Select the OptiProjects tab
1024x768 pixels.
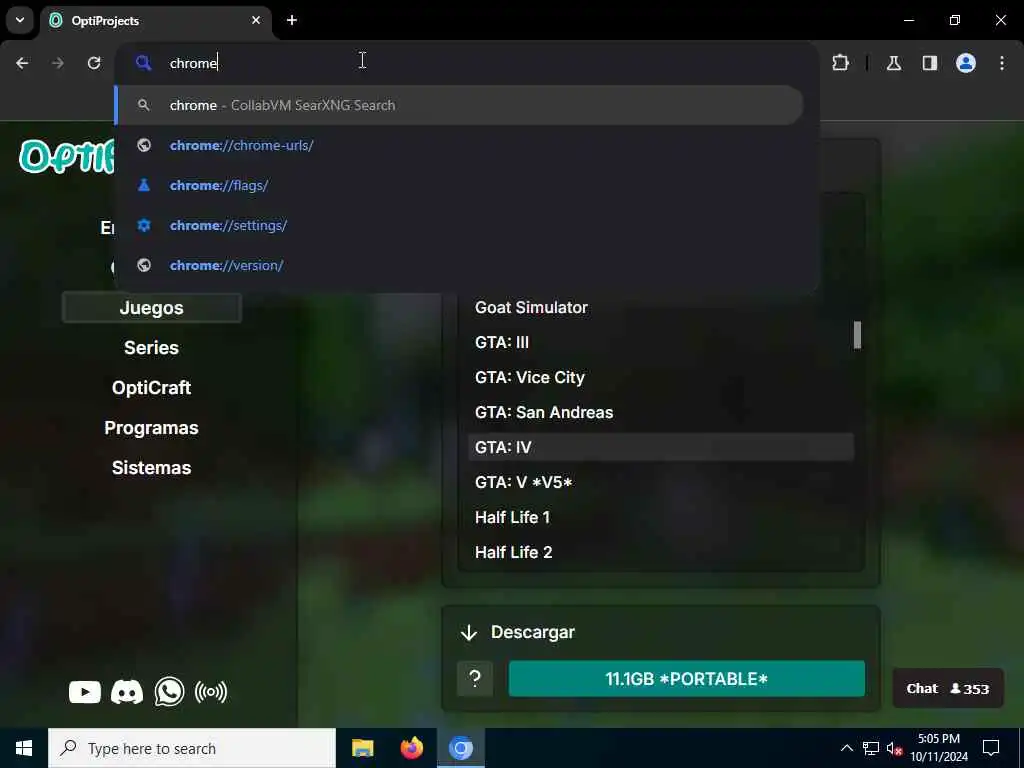[x=155, y=20]
